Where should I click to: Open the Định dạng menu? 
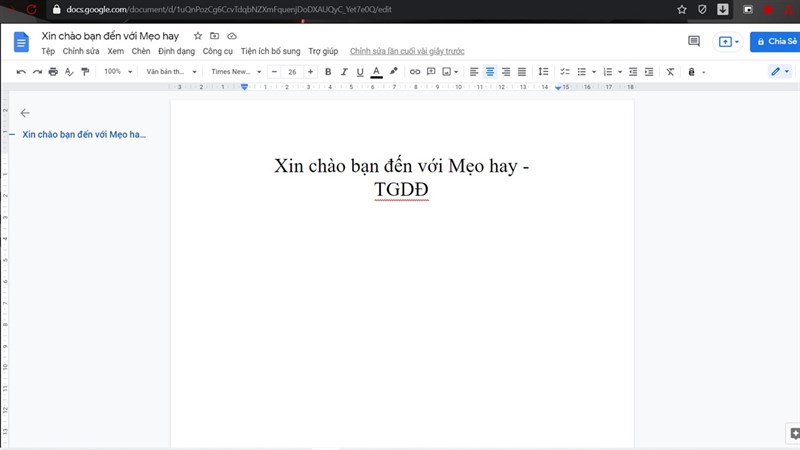tap(177, 51)
